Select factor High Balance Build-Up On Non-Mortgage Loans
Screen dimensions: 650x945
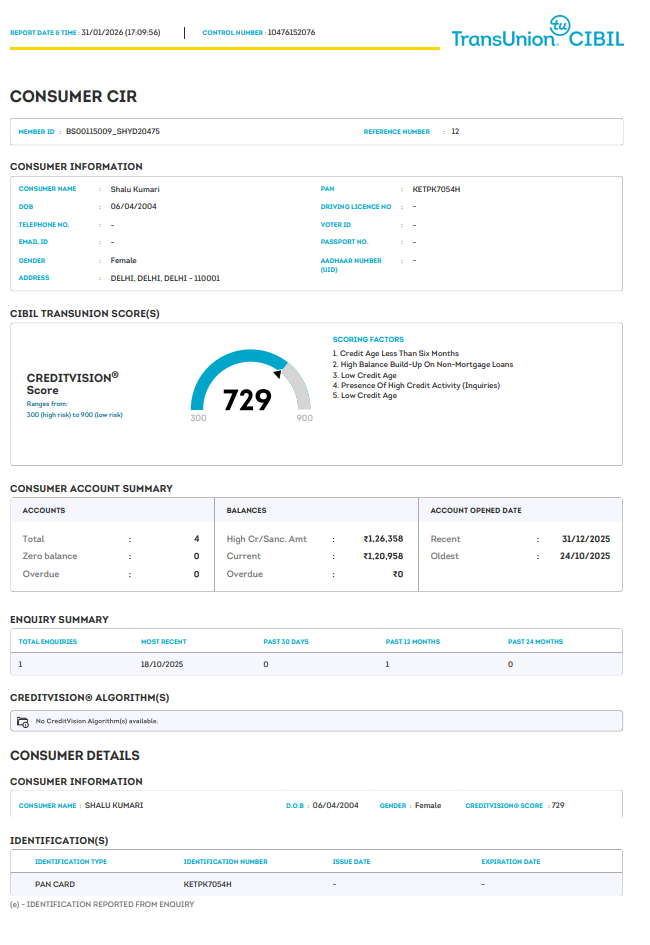pos(427,365)
